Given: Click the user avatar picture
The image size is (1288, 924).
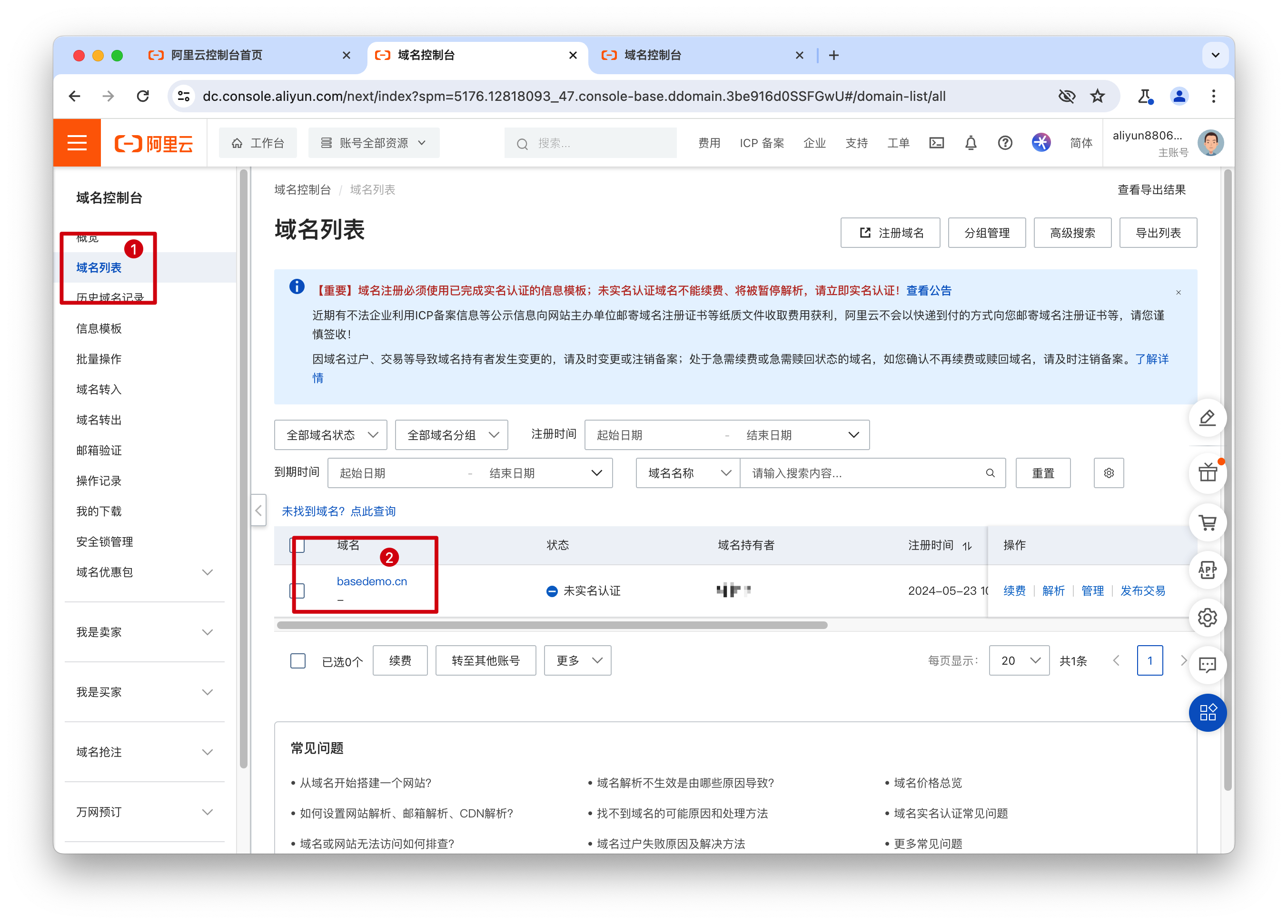Looking at the screenshot, I should (1210, 142).
